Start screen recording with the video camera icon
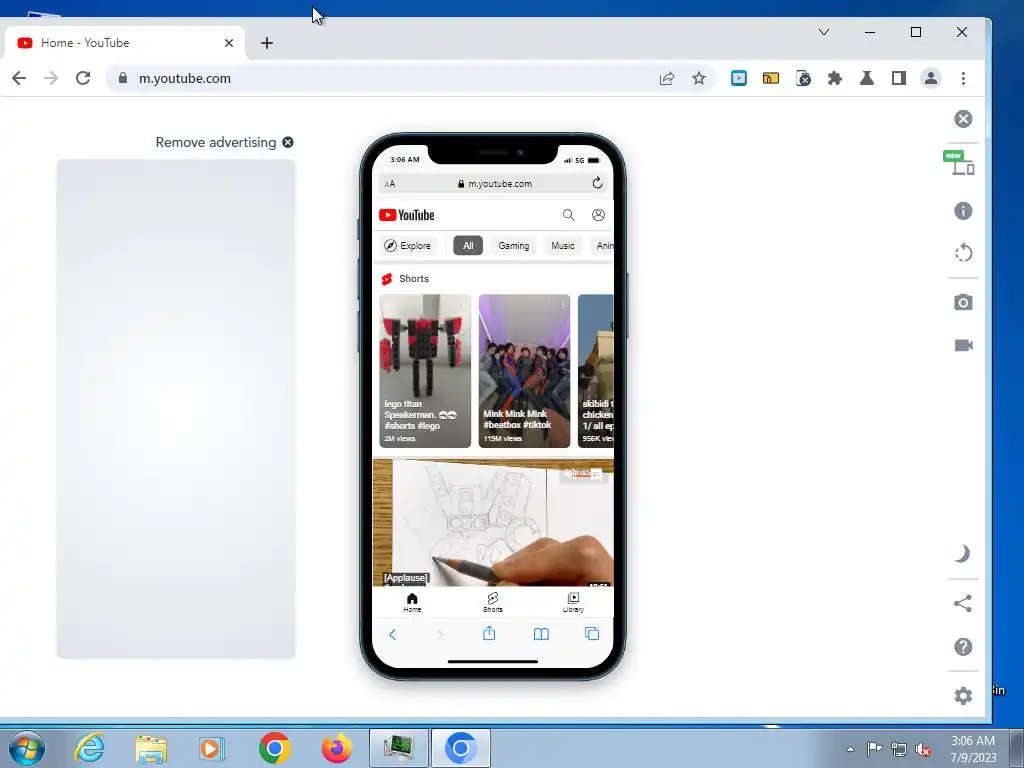This screenshot has width=1024, height=768. pyautogui.click(x=963, y=345)
